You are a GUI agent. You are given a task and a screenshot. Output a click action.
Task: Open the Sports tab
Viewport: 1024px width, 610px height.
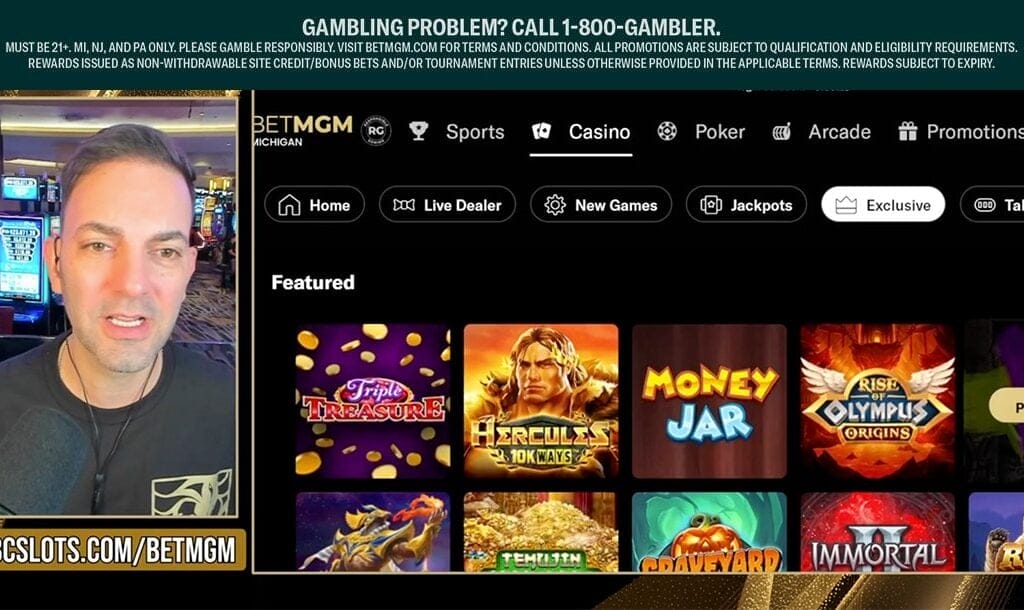coord(475,131)
